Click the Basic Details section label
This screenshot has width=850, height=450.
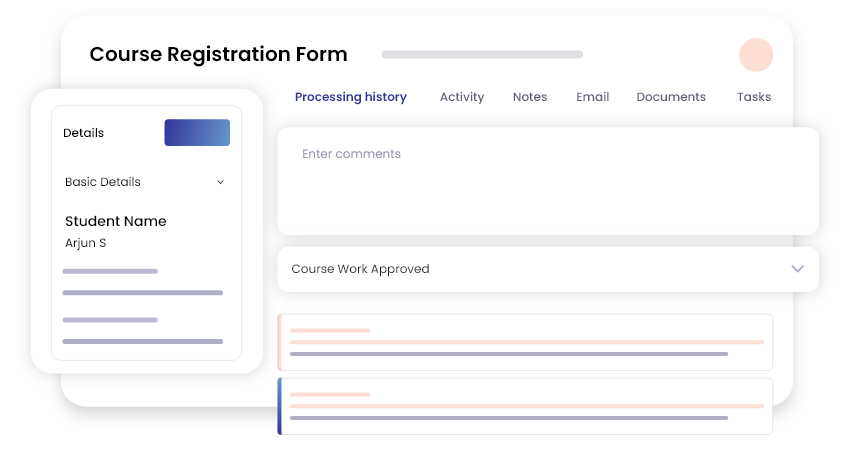[103, 182]
